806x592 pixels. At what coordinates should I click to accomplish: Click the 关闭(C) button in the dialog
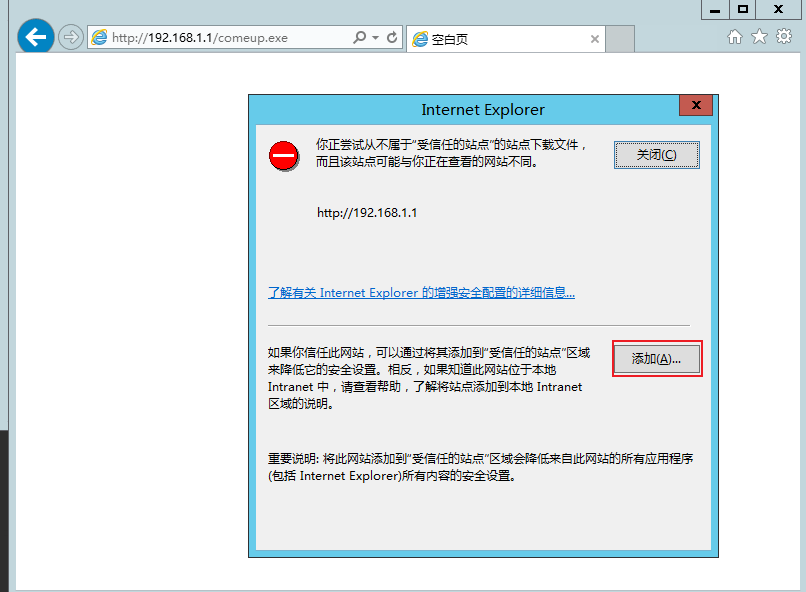pos(656,155)
